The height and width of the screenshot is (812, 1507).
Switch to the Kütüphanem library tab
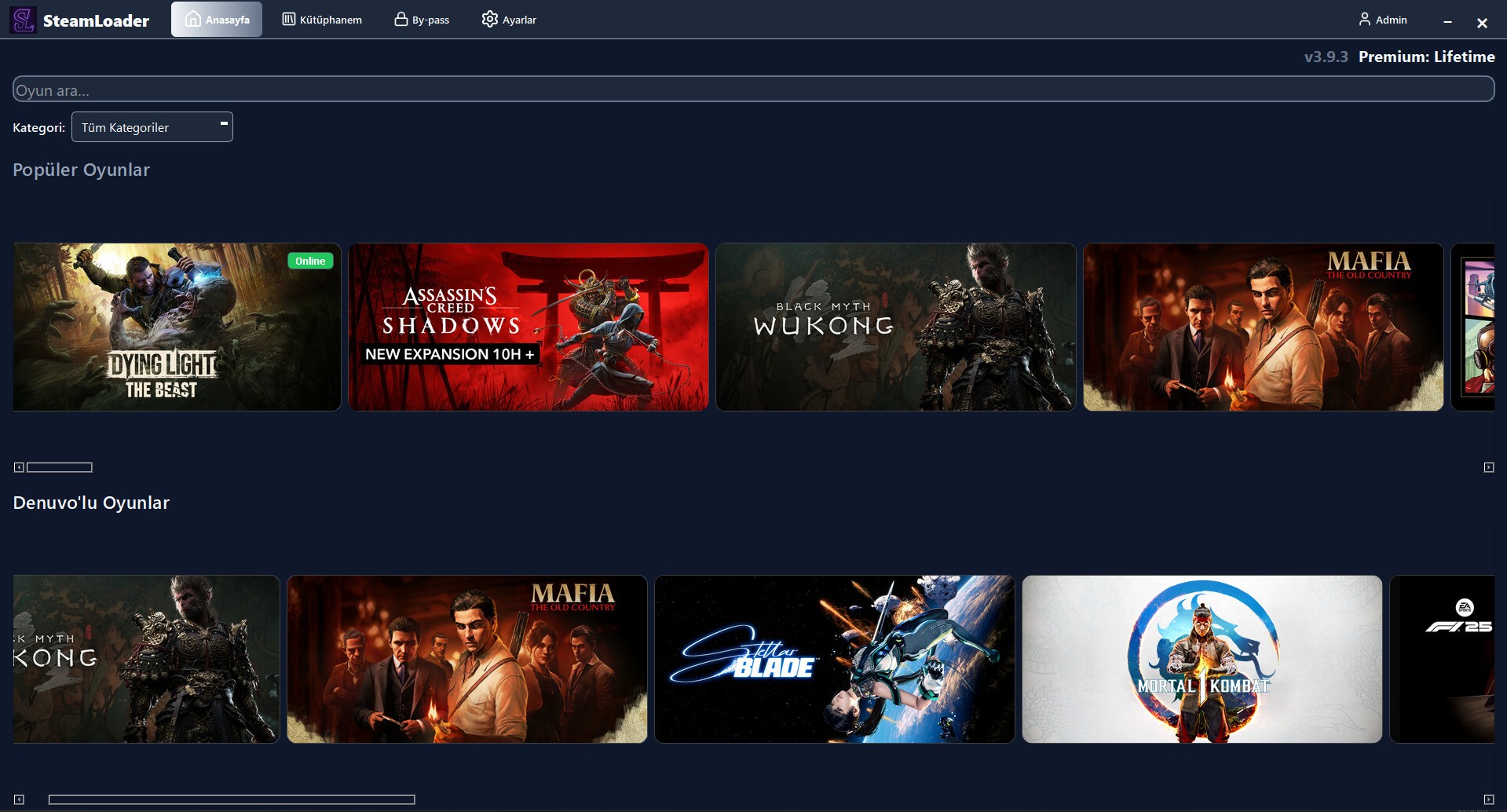322,20
